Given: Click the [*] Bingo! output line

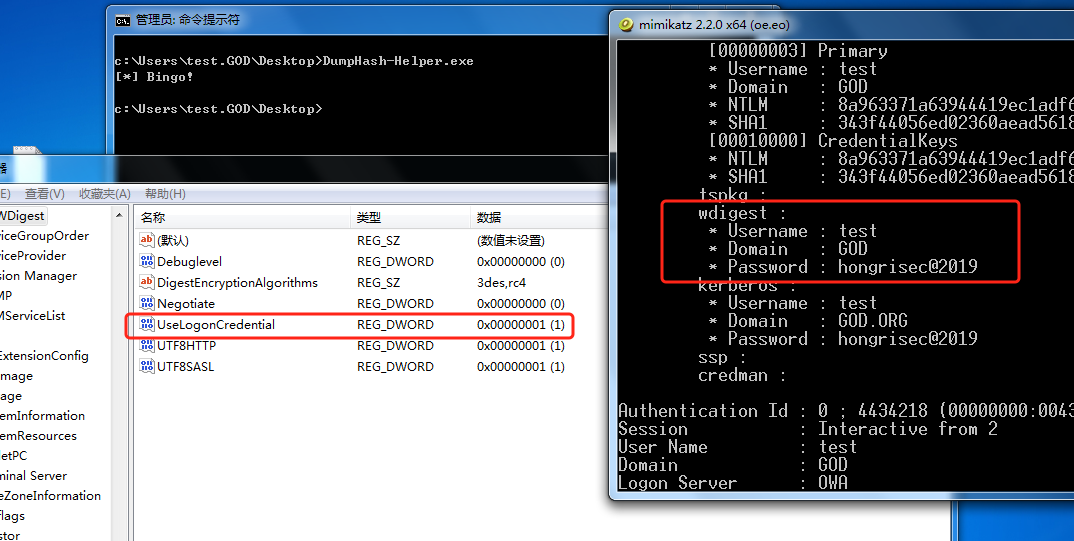Looking at the screenshot, I should point(154,77).
